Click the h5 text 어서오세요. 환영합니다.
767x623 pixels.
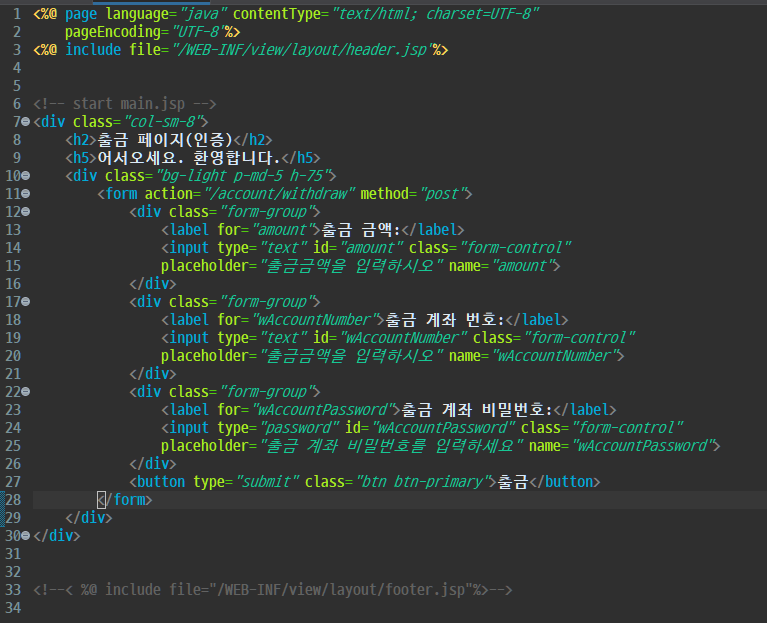click(189, 157)
